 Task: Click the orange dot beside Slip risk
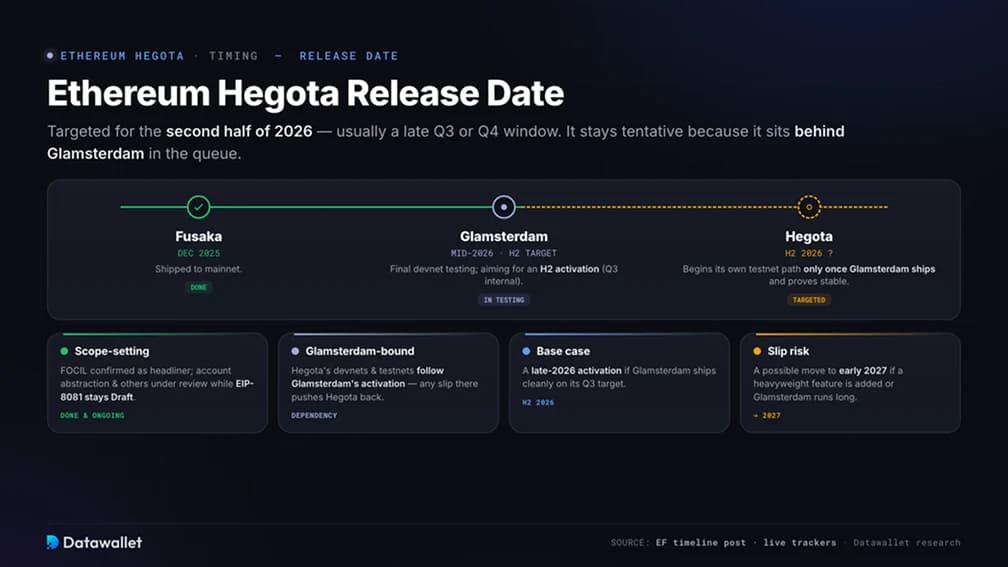757,351
